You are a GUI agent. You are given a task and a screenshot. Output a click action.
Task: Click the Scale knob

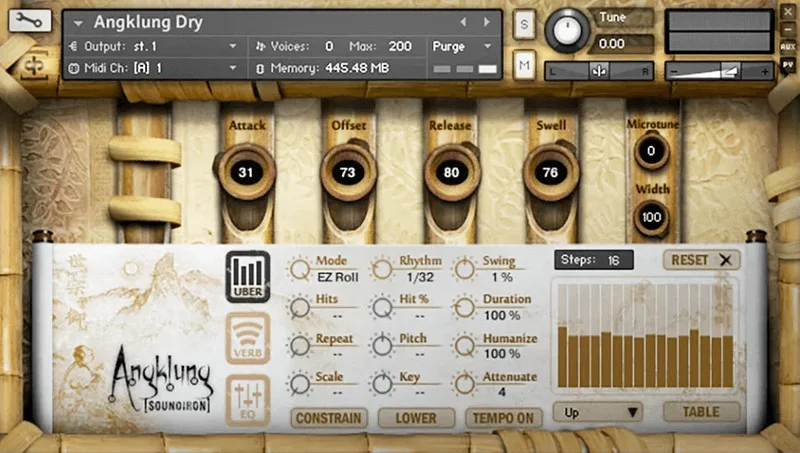pyautogui.click(x=300, y=384)
